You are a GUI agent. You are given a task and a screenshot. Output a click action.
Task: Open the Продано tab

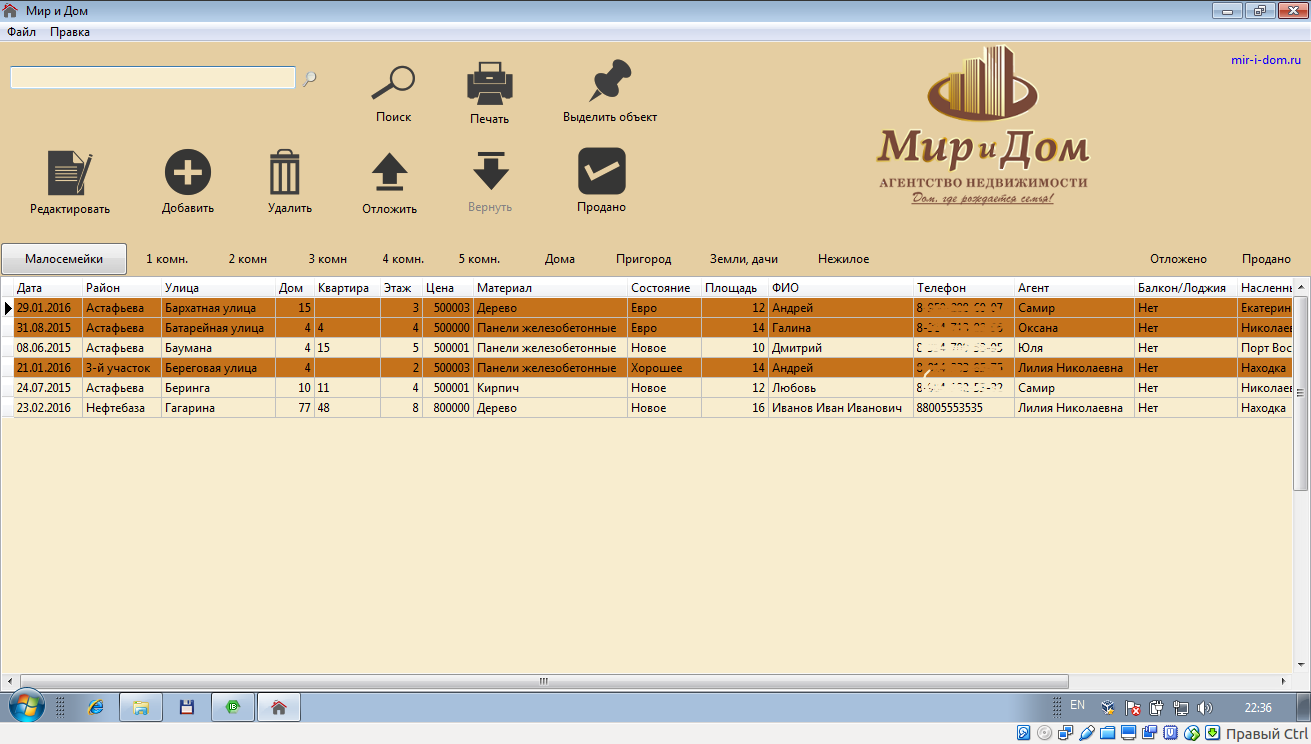pyautogui.click(x=1266, y=259)
